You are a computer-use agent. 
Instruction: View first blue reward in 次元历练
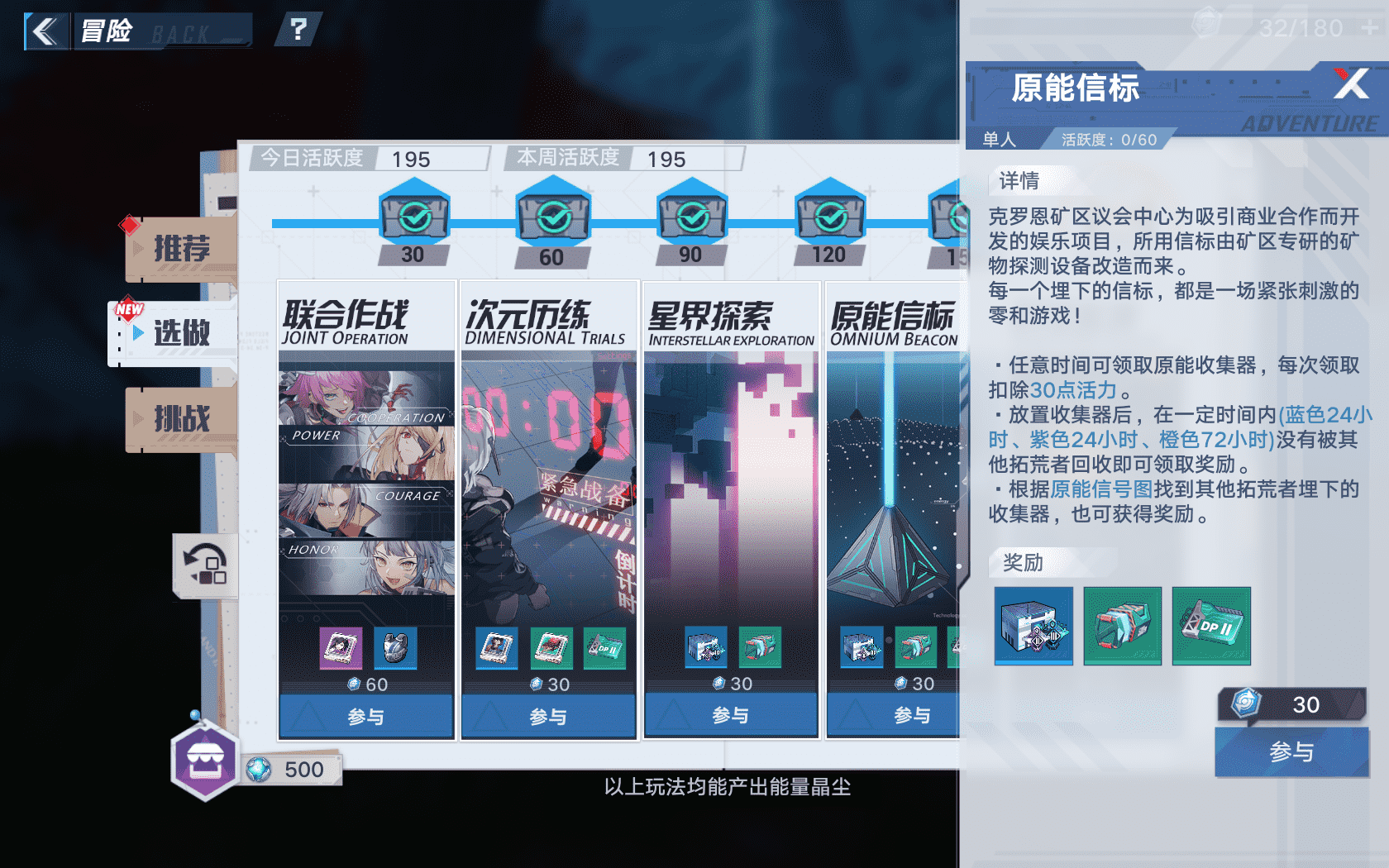pos(497,647)
